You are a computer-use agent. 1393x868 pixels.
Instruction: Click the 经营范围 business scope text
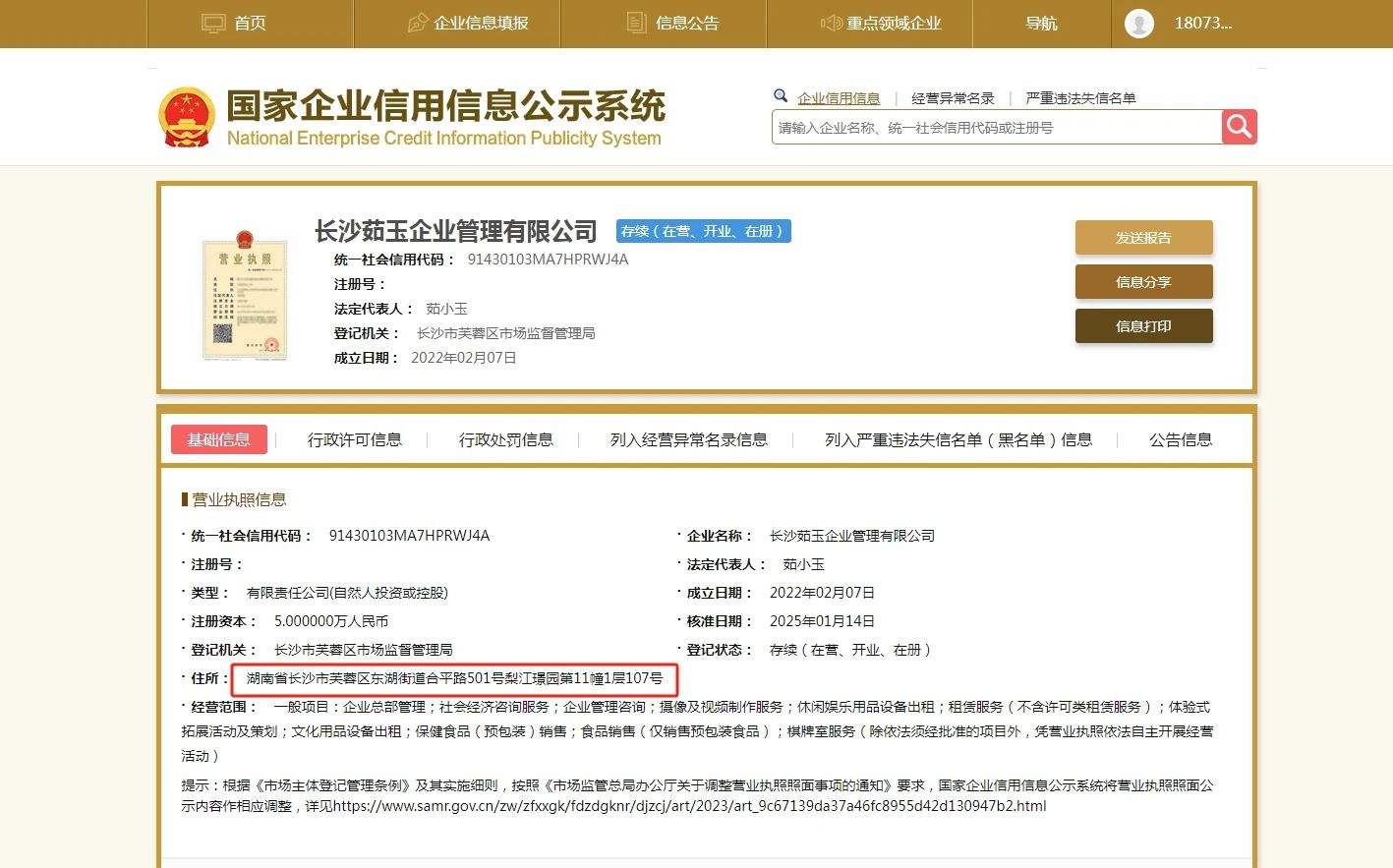(697, 731)
